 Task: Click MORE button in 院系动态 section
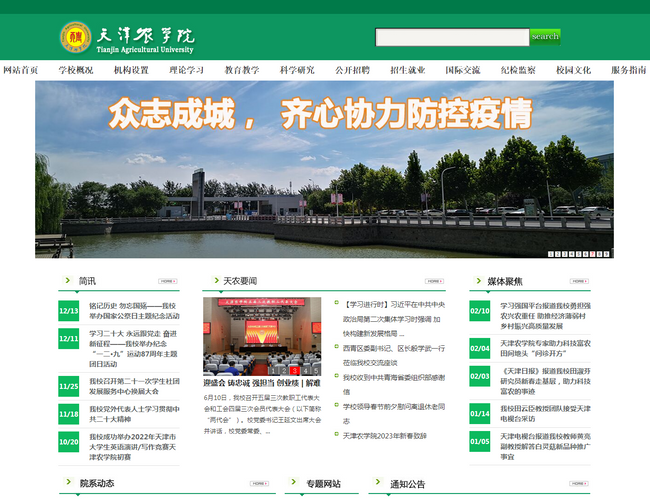tap(259, 483)
